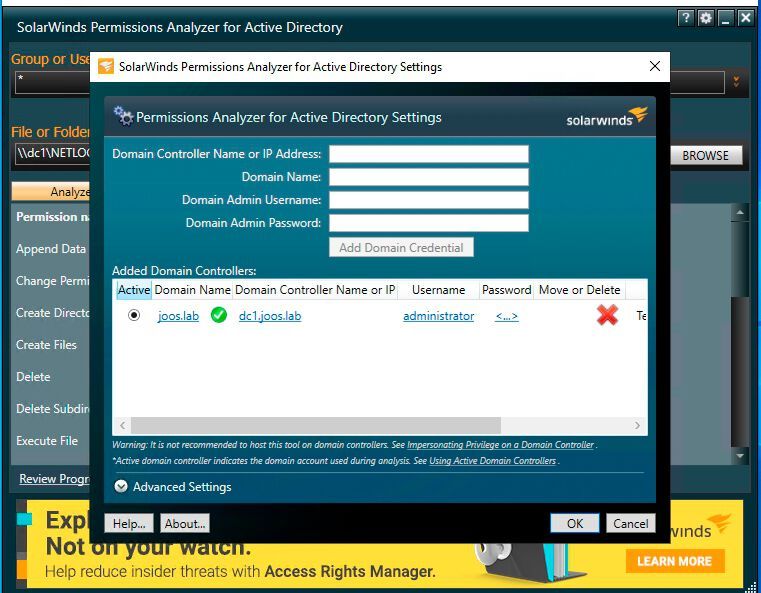Click the SolarWinds logo in settings header
761x593 pixels.
[607, 116]
